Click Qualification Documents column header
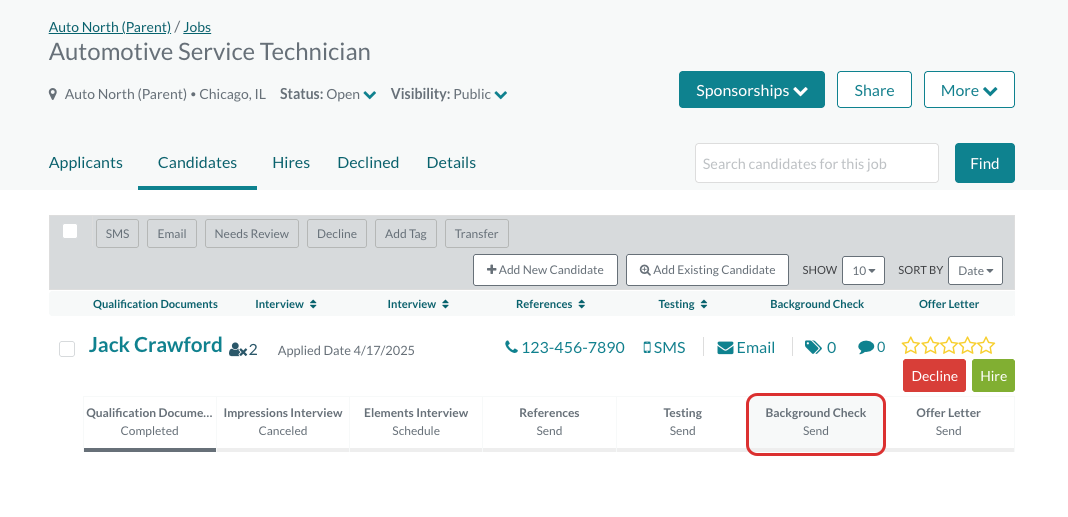 coord(155,304)
